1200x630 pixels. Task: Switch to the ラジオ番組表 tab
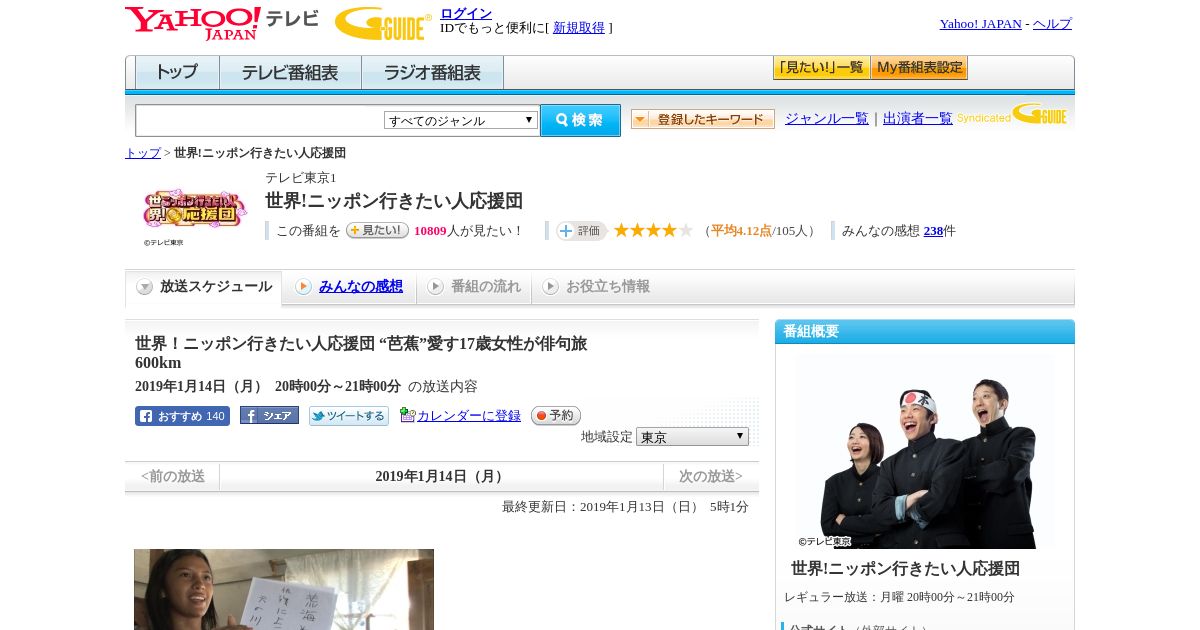point(432,73)
